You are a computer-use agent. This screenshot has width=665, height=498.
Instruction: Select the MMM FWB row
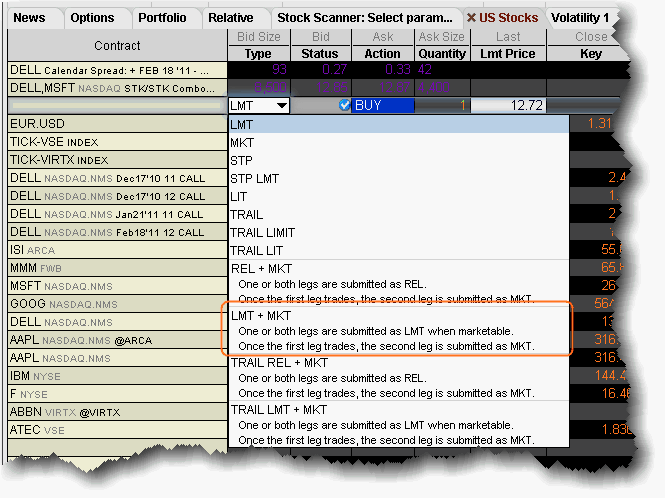point(117,268)
